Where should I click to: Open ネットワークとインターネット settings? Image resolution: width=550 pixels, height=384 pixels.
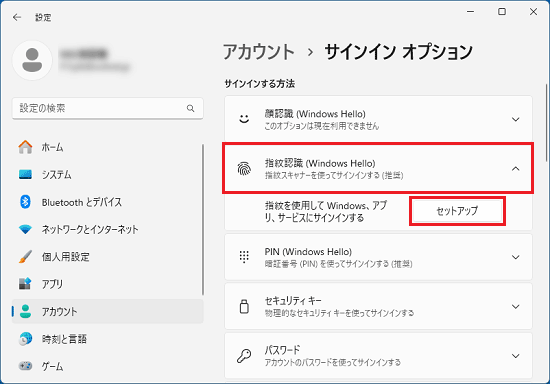(108, 229)
